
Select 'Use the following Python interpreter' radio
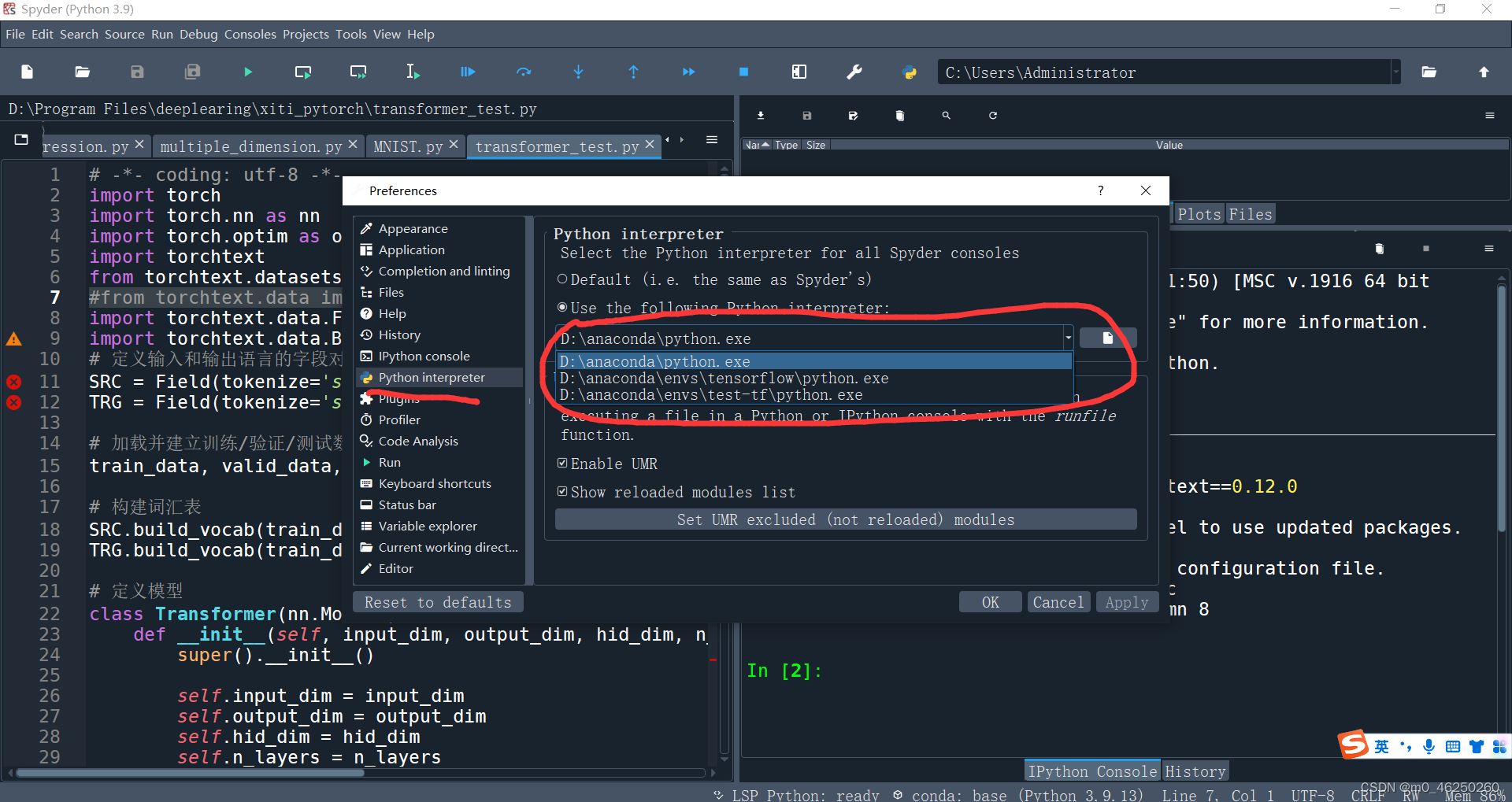[562, 307]
